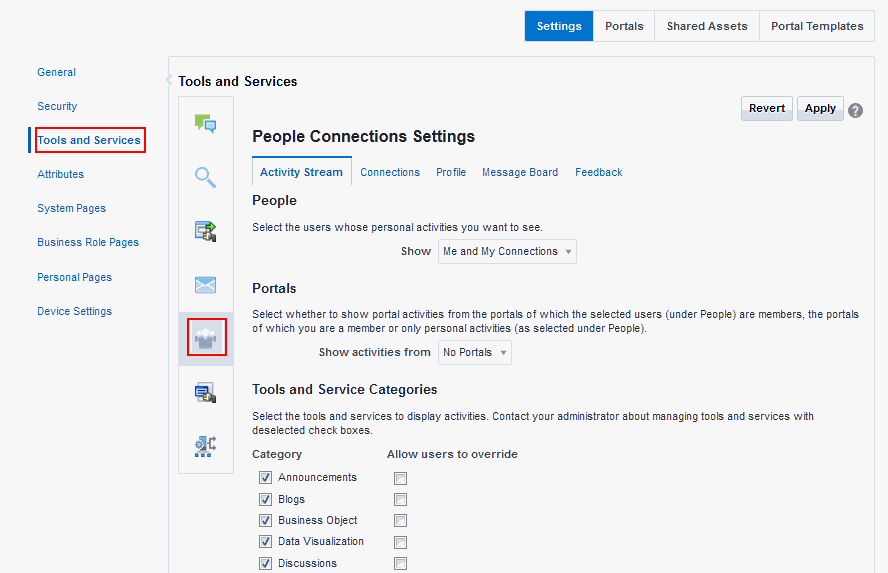The height and width of the screenshot is (573, 888).
Task: Open the last gear icon in the Tools and Services bar
Action: 206,446
